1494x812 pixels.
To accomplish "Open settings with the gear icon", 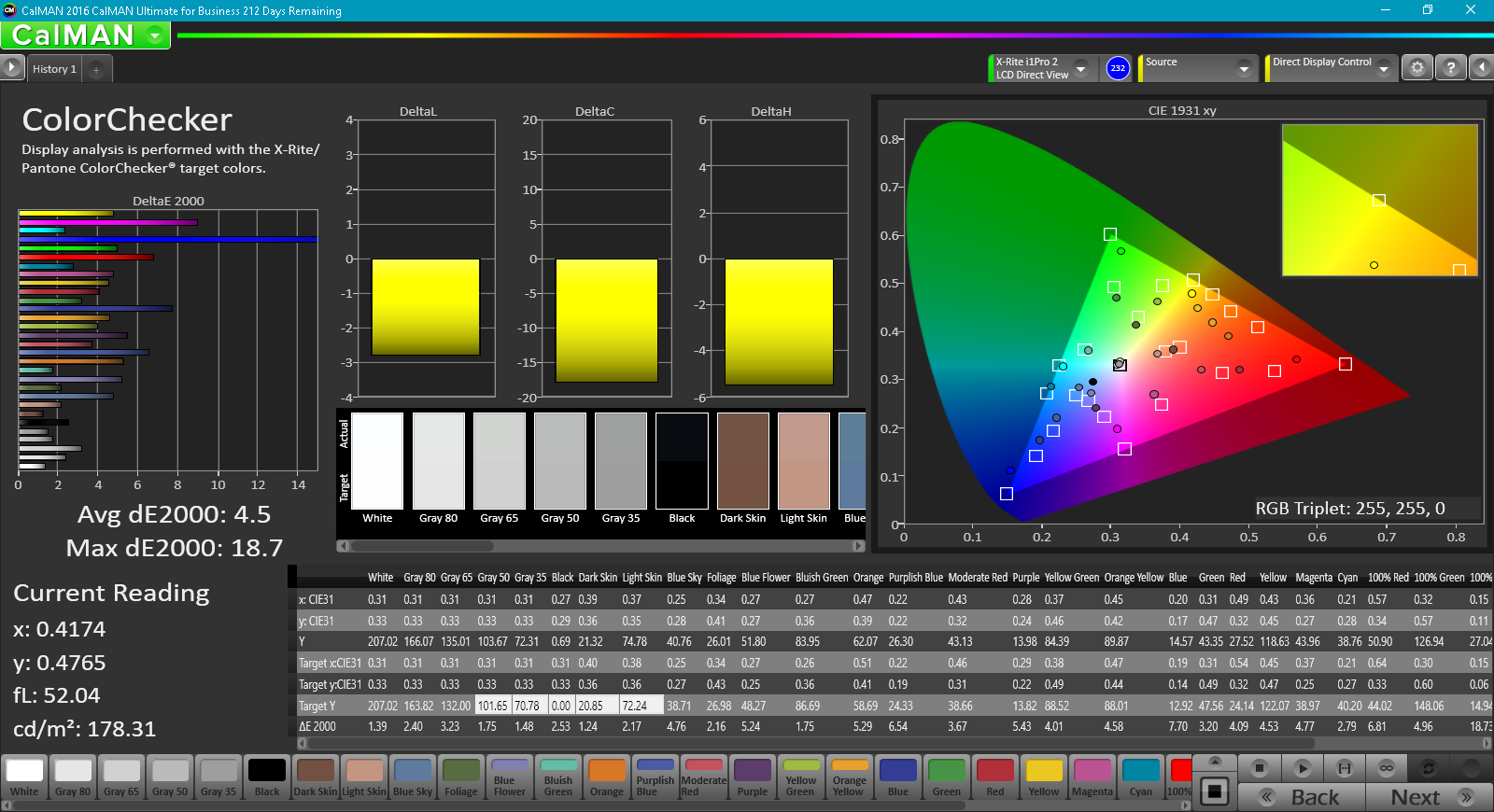I will tap(1417, 67).
